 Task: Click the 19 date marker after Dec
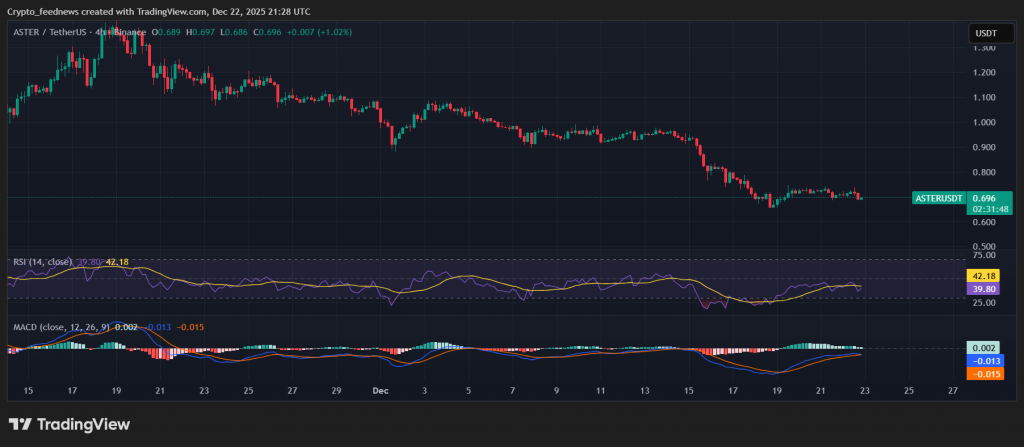(x=776, y=391)
